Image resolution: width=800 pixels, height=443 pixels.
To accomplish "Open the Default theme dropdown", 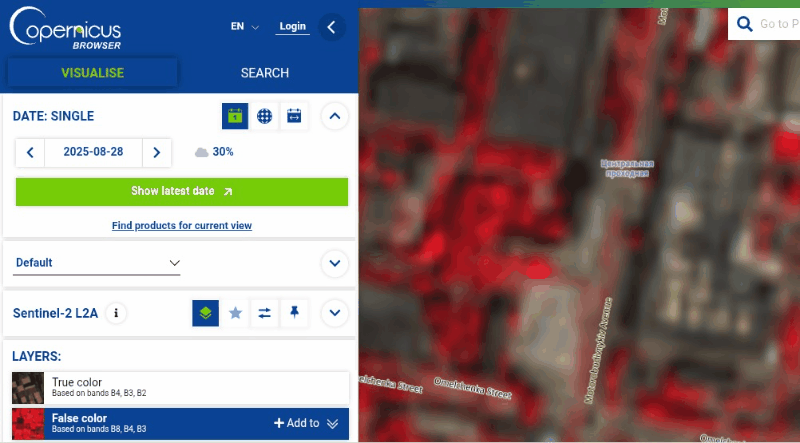I will click(98, 263).
